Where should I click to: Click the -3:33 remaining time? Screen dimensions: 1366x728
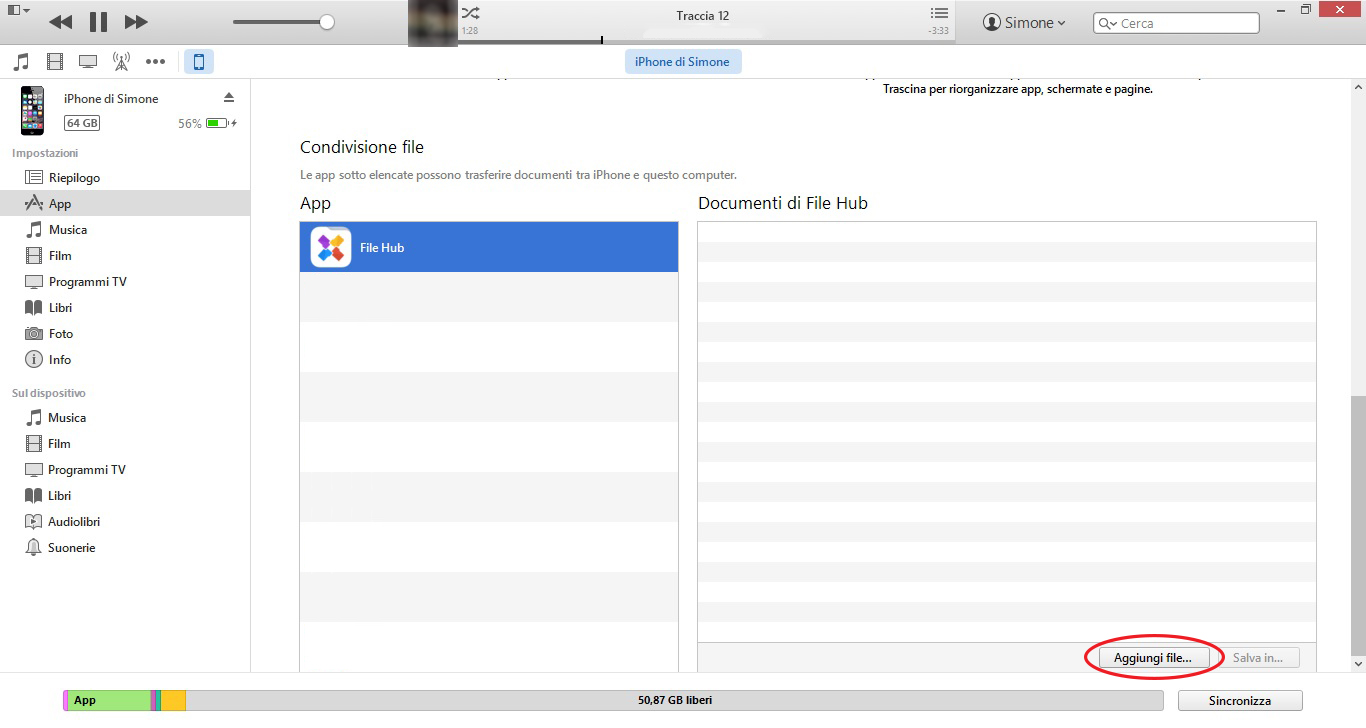[x=938, y=32]
